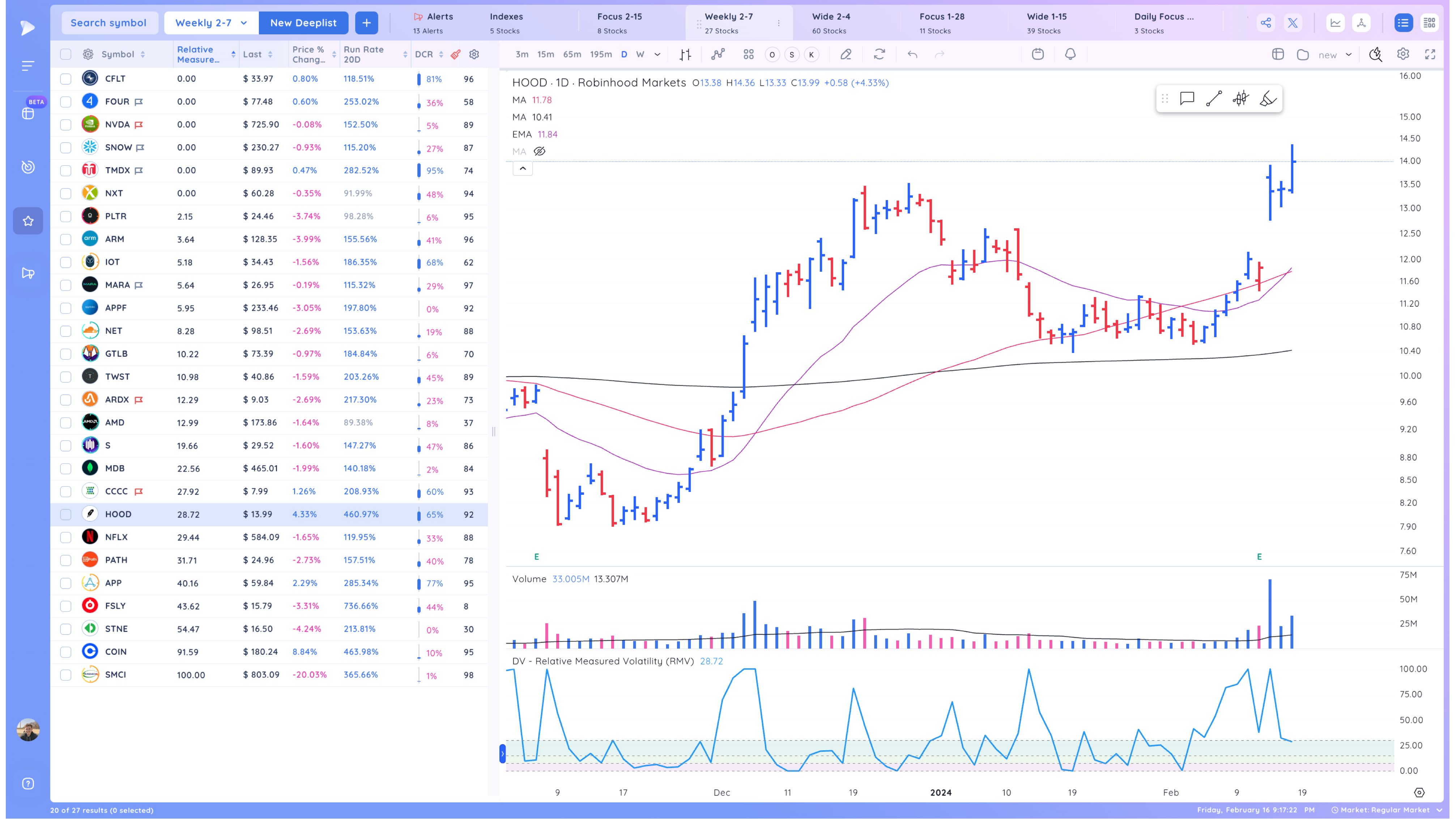The width and height of the screenshot is (1456, 819).
Task: Select the candlestick measure tool
Action: click(x=1241, y=99)
